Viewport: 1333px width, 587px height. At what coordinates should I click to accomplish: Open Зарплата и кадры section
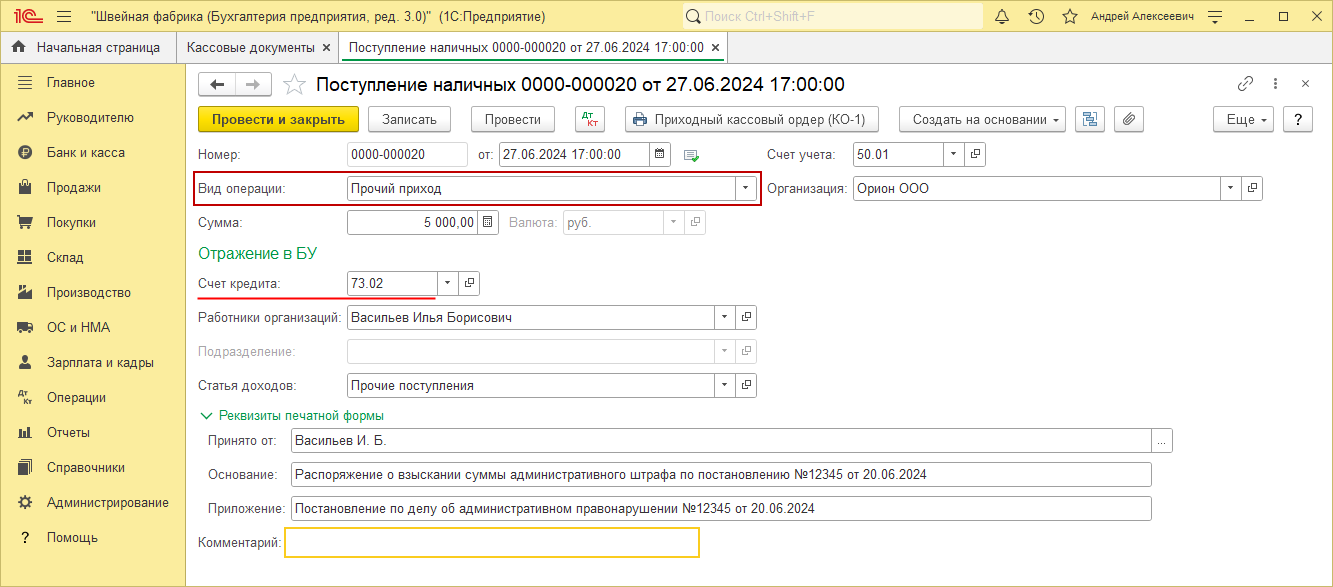[92, 362]
